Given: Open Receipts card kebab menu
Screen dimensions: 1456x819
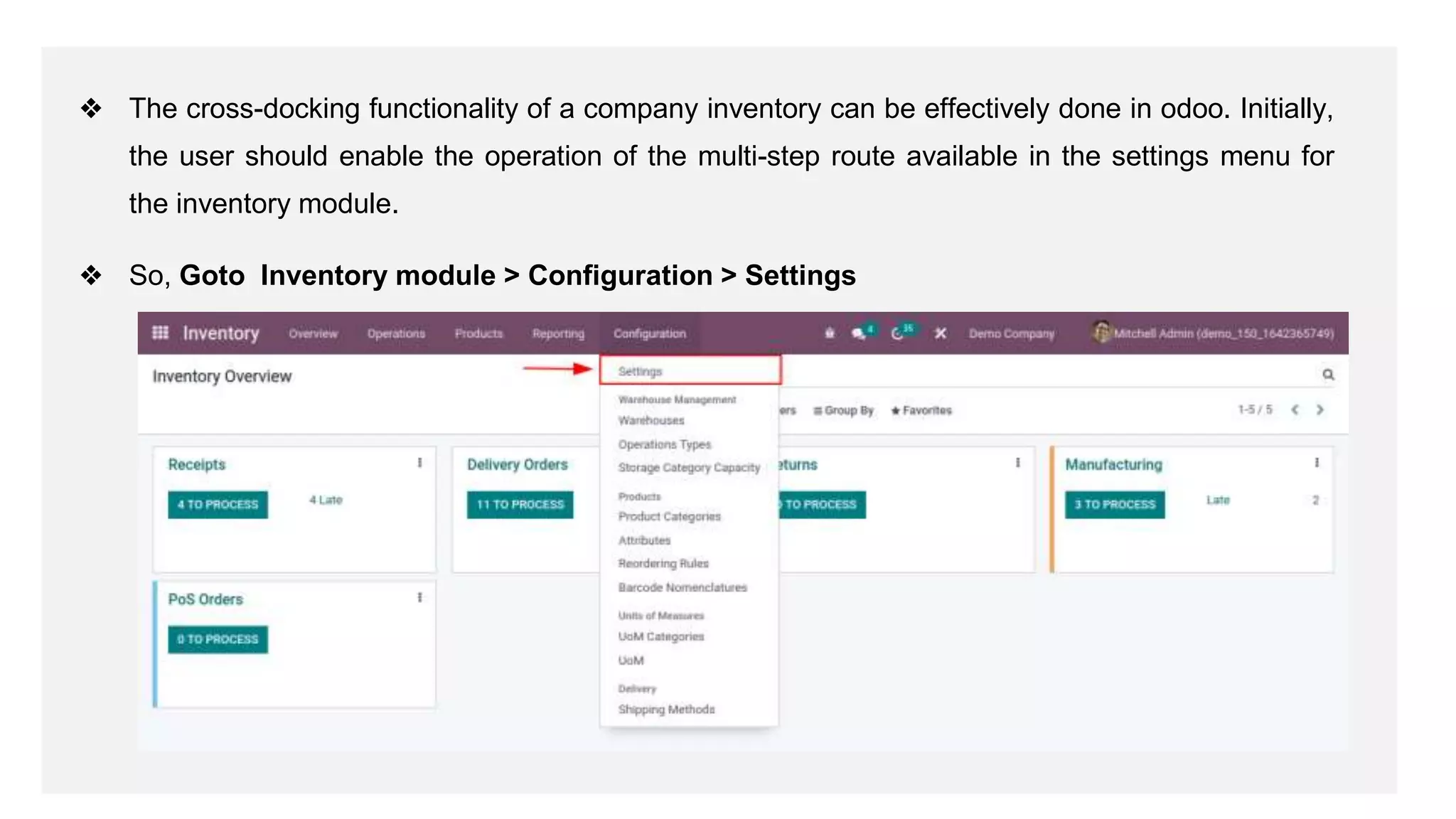Looking at the screenshot, I should (419, 463).
